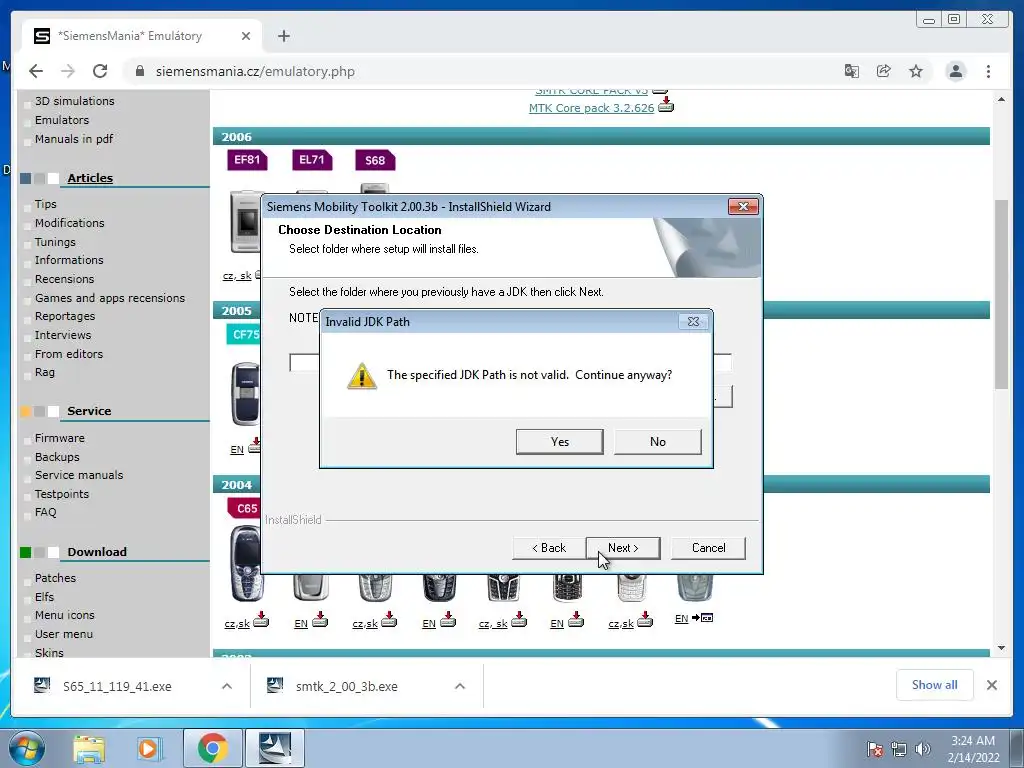Open the Articles section heading
The height and width of the screenshot is (768, 1024).
[x=90, y=178]
